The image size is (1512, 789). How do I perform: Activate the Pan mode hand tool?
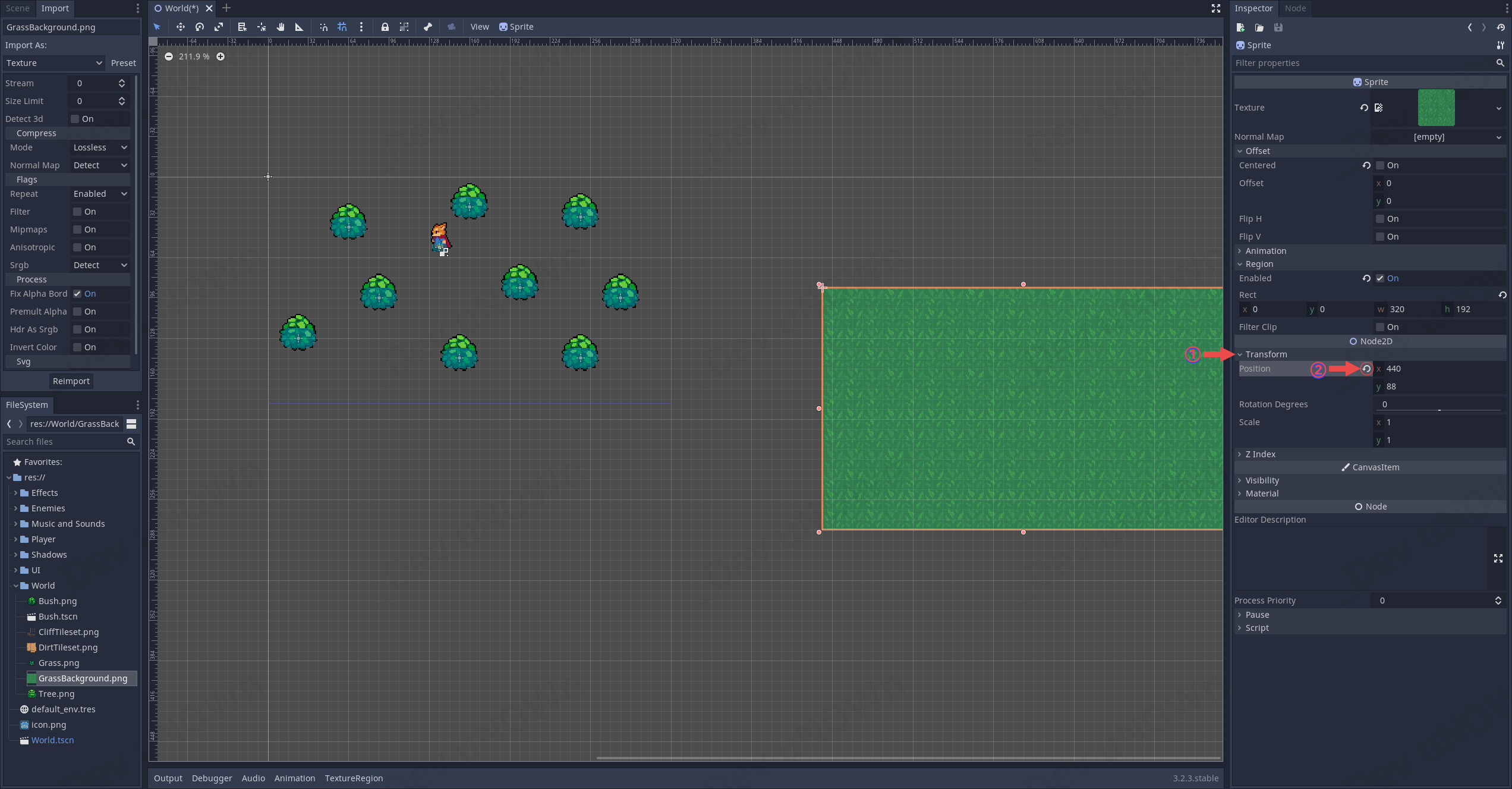[281, 27]
